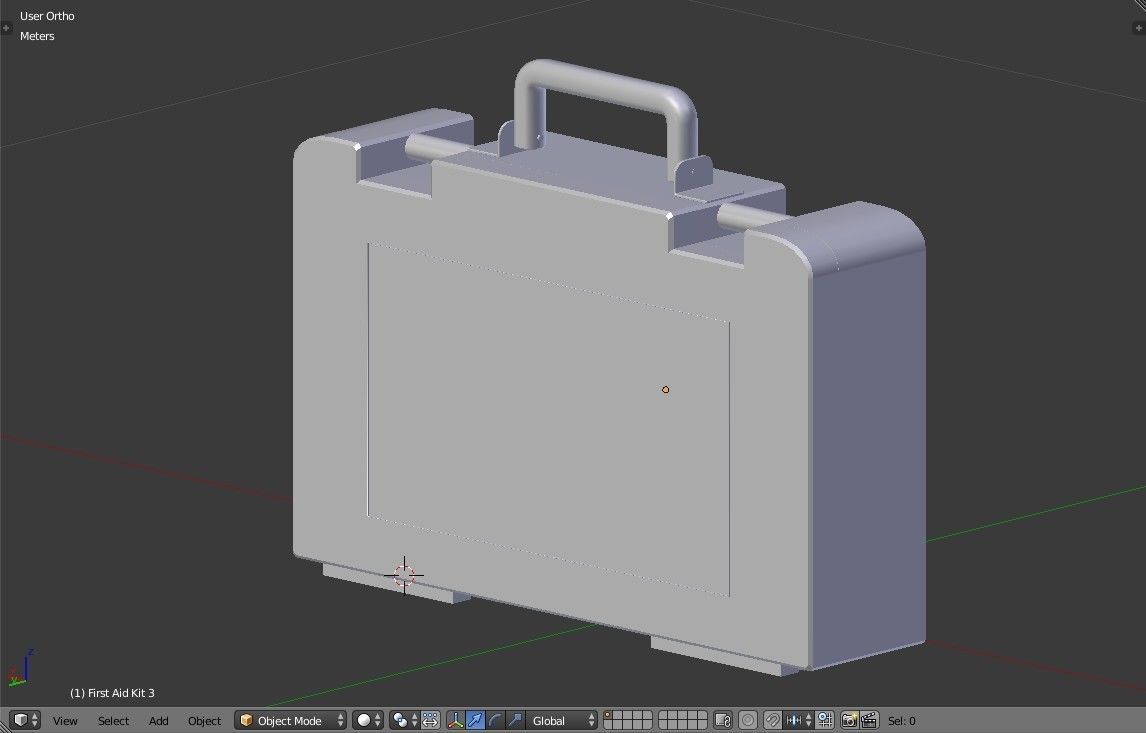The height and width of the screenshot is (733, 1146).
Task: Click the Sel: 0 status text
Action: click(901, 721)
